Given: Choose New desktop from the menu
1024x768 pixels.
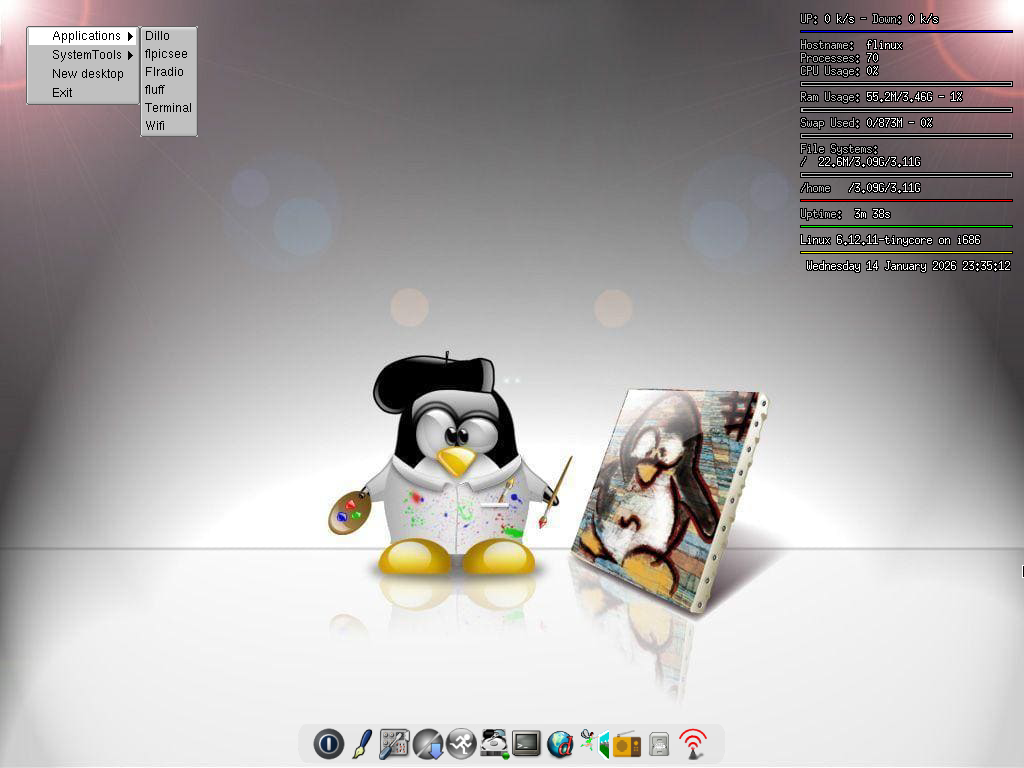Looking at the screenshot, I should tap(83, 74).
